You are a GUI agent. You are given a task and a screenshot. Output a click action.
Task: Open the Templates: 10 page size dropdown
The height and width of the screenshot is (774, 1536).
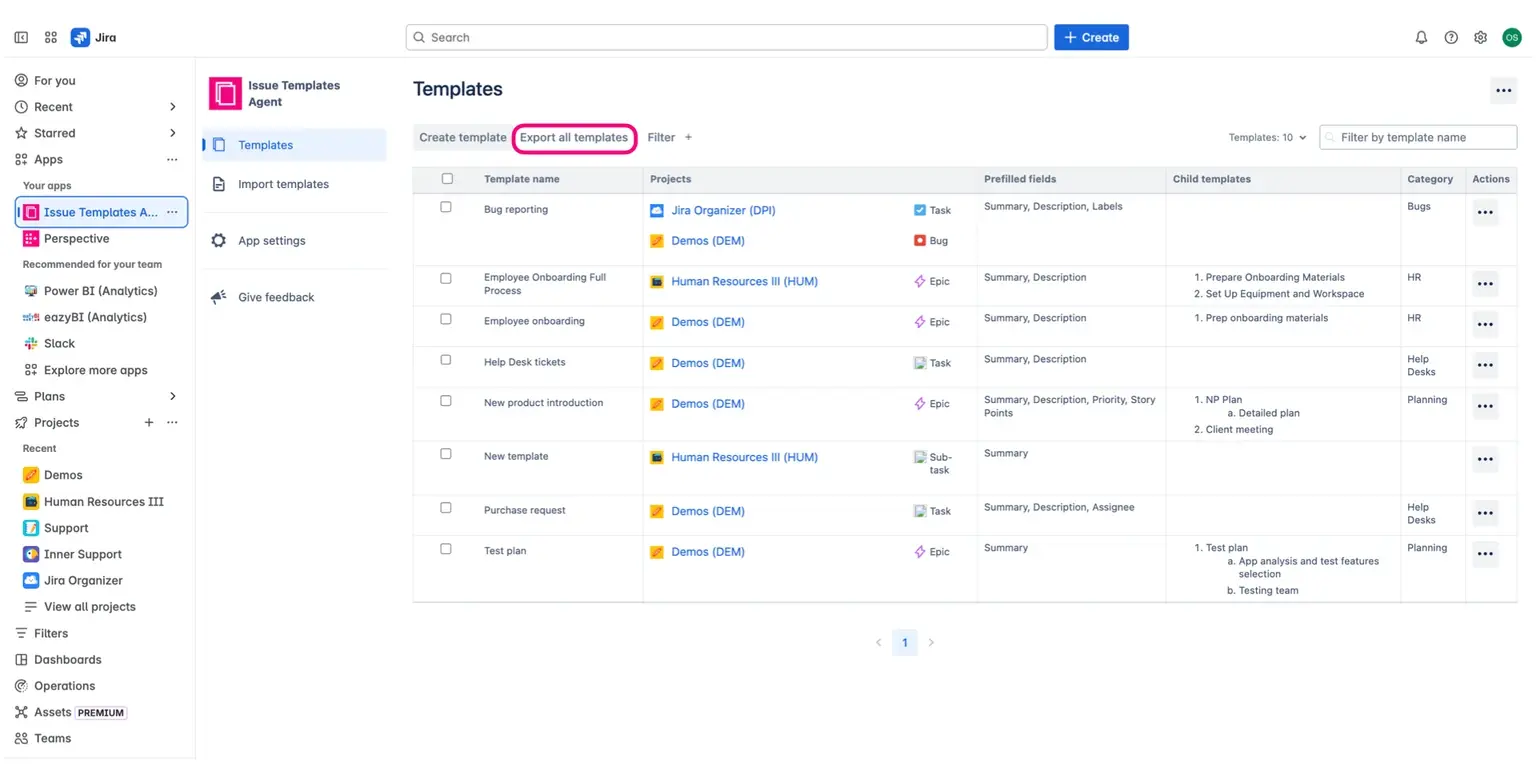pos(1267,137)
